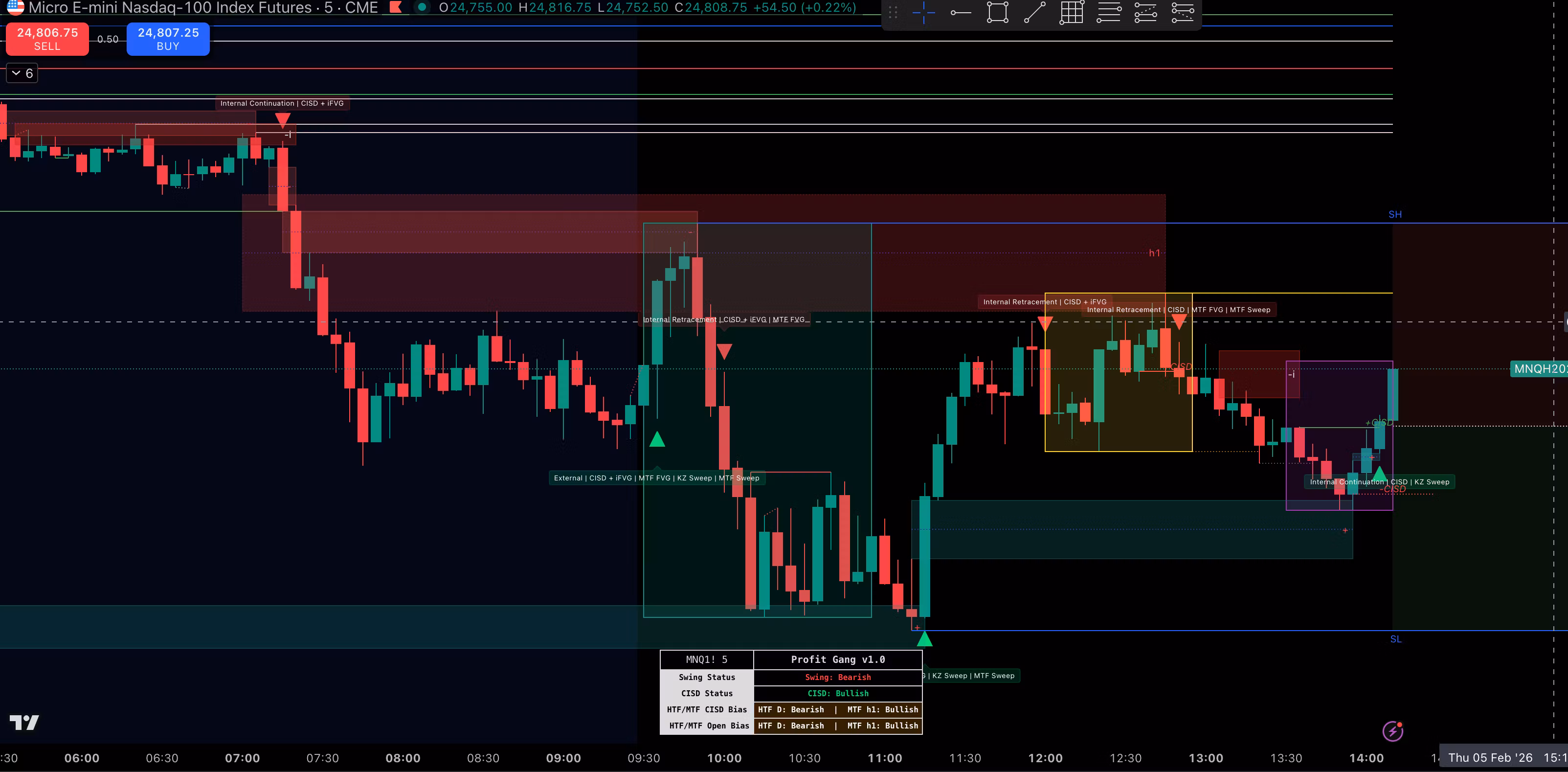Click the green market status dot in the header
Screen dimensions: 1568x772
coord(421,8)
